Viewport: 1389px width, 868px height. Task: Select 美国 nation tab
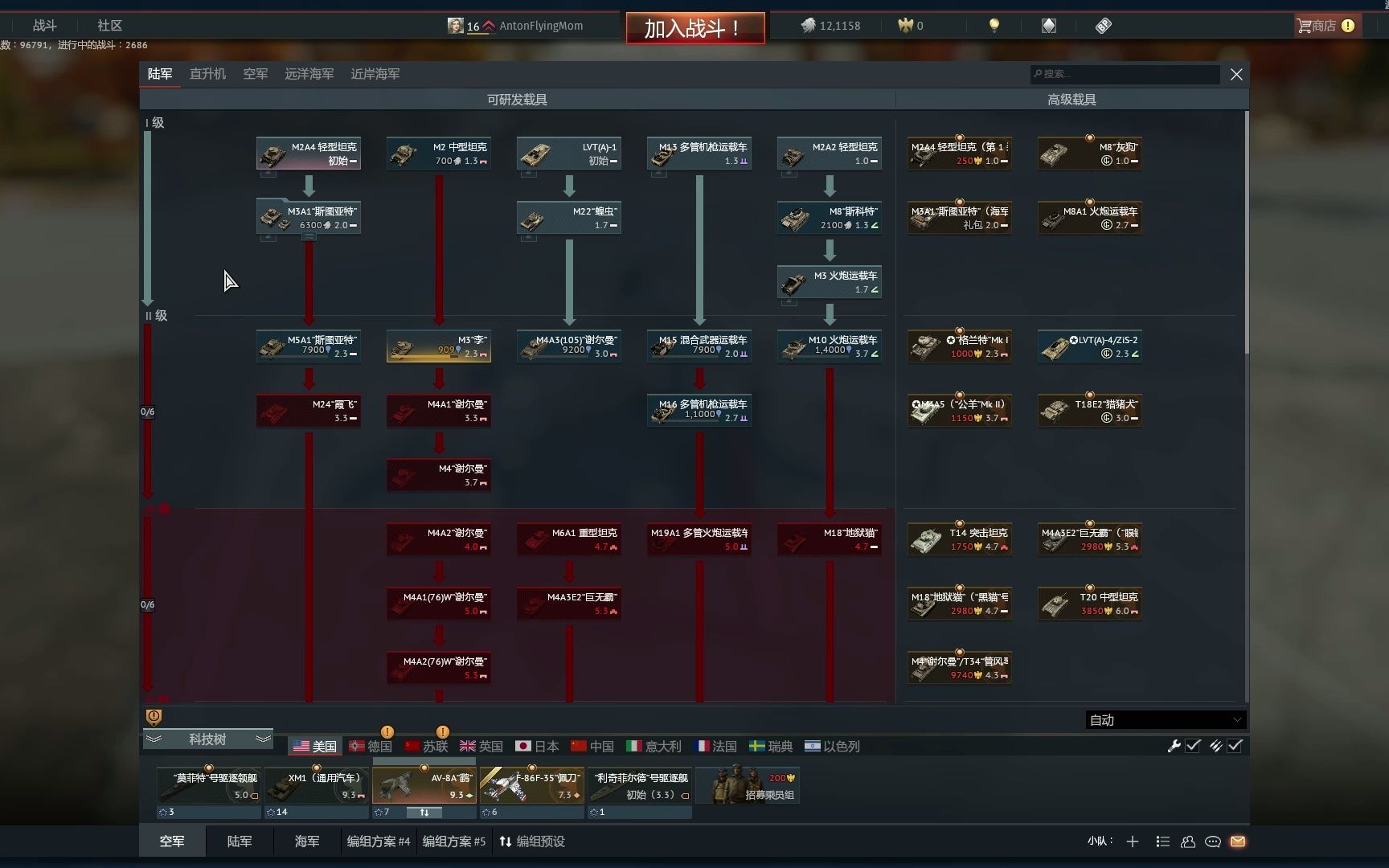tap(315, 747)
